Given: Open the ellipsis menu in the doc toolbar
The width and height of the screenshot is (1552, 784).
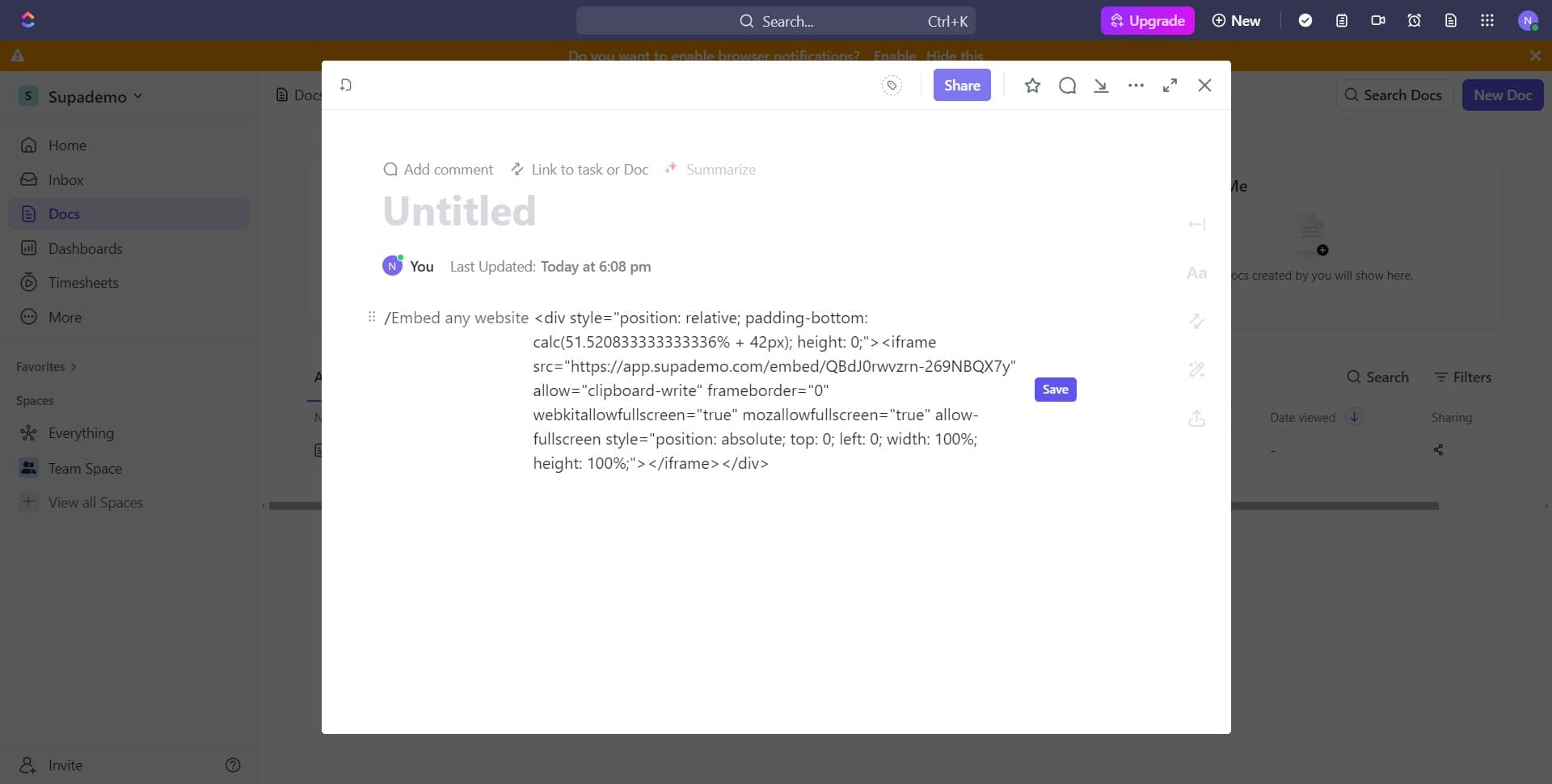Looking at the screenshot, I should coord(1136,85).
